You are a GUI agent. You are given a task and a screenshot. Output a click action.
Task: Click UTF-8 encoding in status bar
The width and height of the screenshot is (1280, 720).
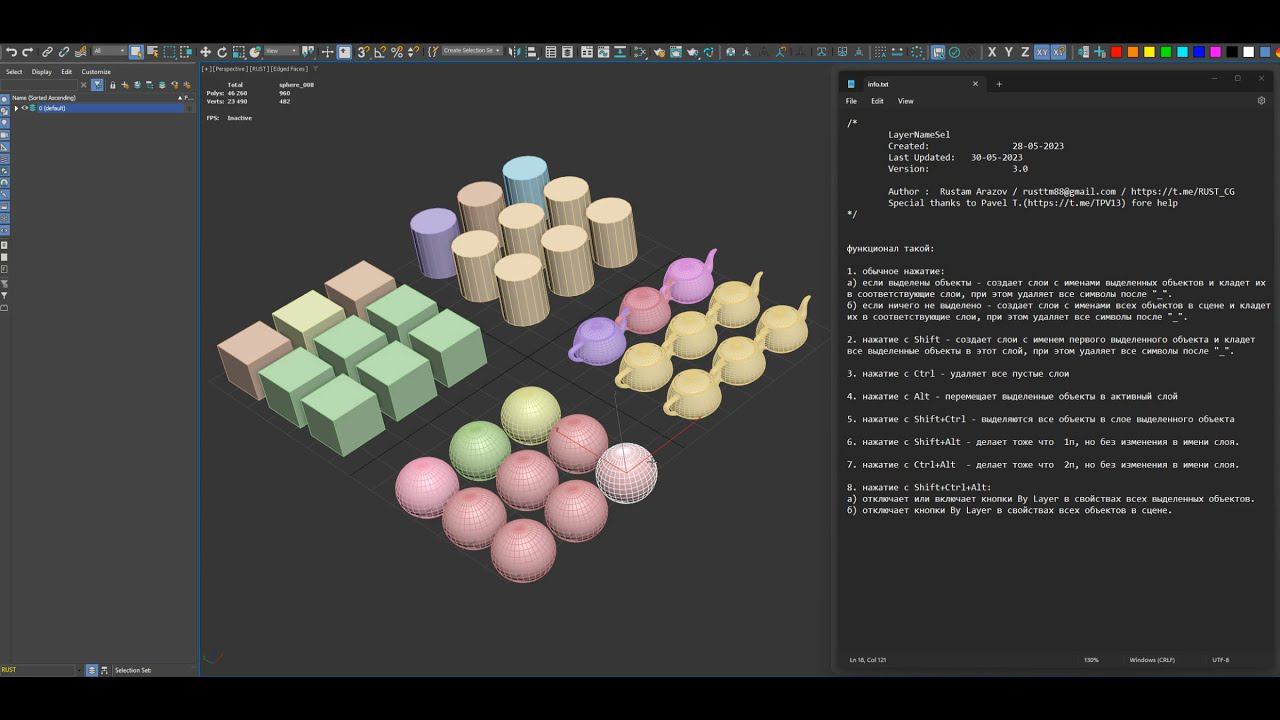click(x=1220, y=660)
